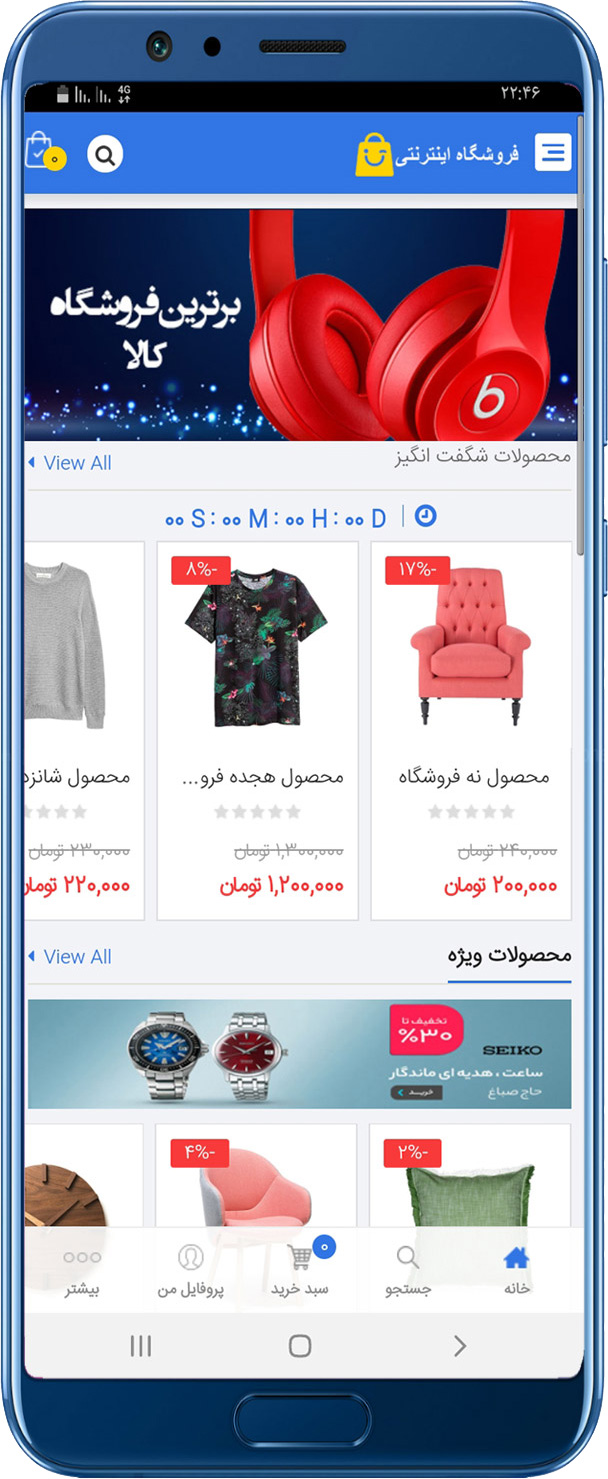Open the floral t-shirt product
Image resolution: width=608 pixels, height=1479 pixels.
[257, 647]
